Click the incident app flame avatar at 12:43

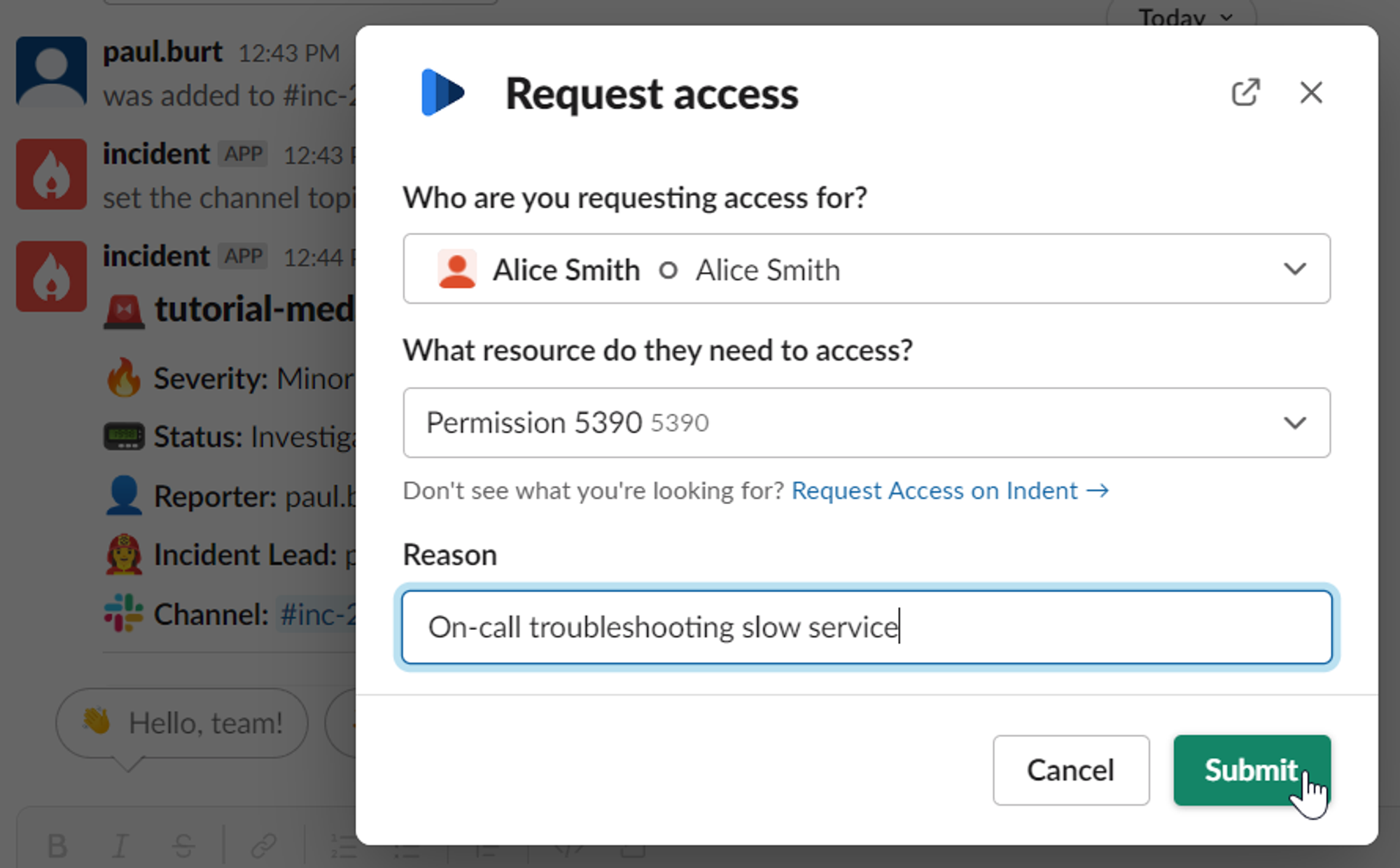click(51, 174)
